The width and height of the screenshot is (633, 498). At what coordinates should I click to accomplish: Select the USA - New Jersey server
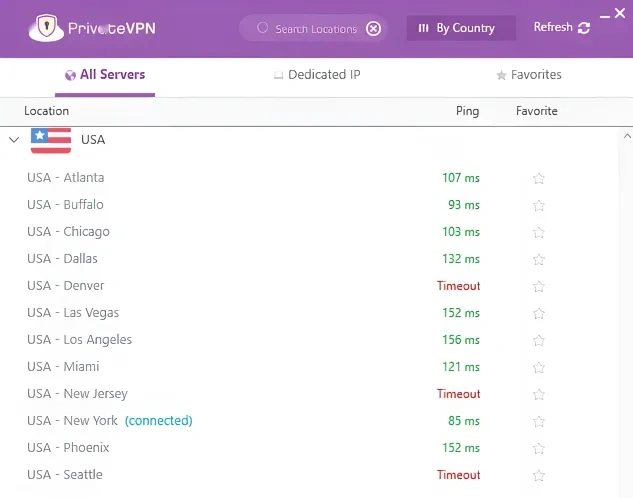pos(77,393)
